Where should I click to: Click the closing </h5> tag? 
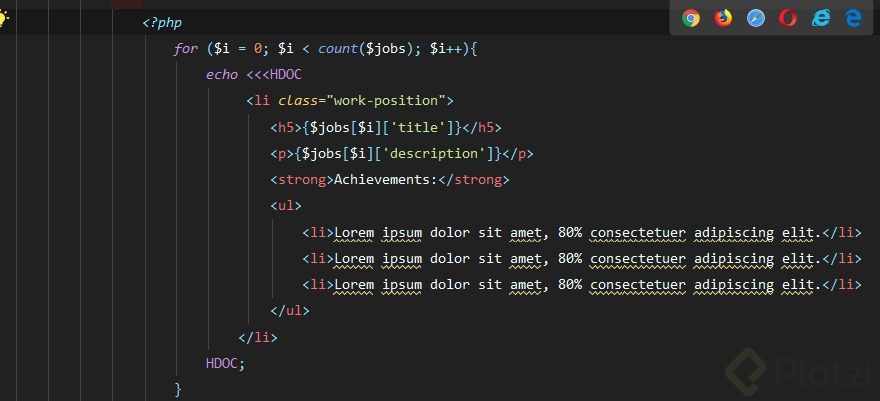(482, 127)
